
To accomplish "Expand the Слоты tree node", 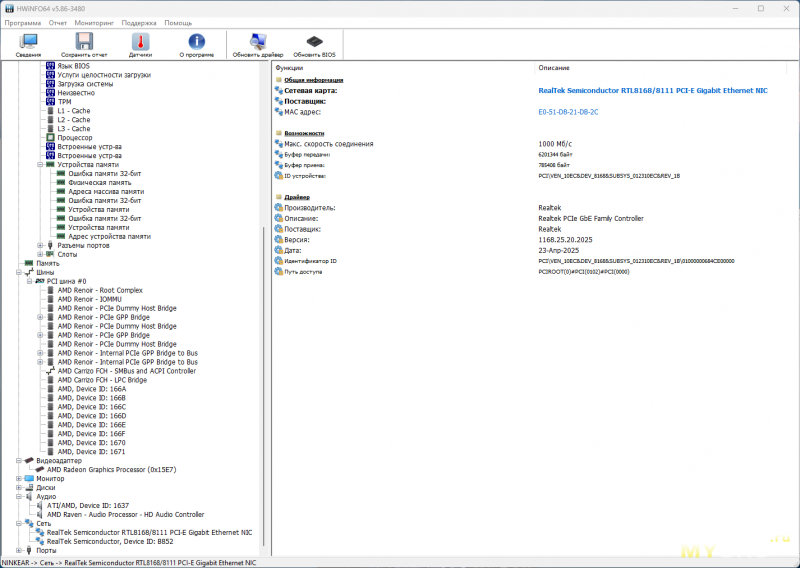I will pyautogui.click(x=40, y=254).
